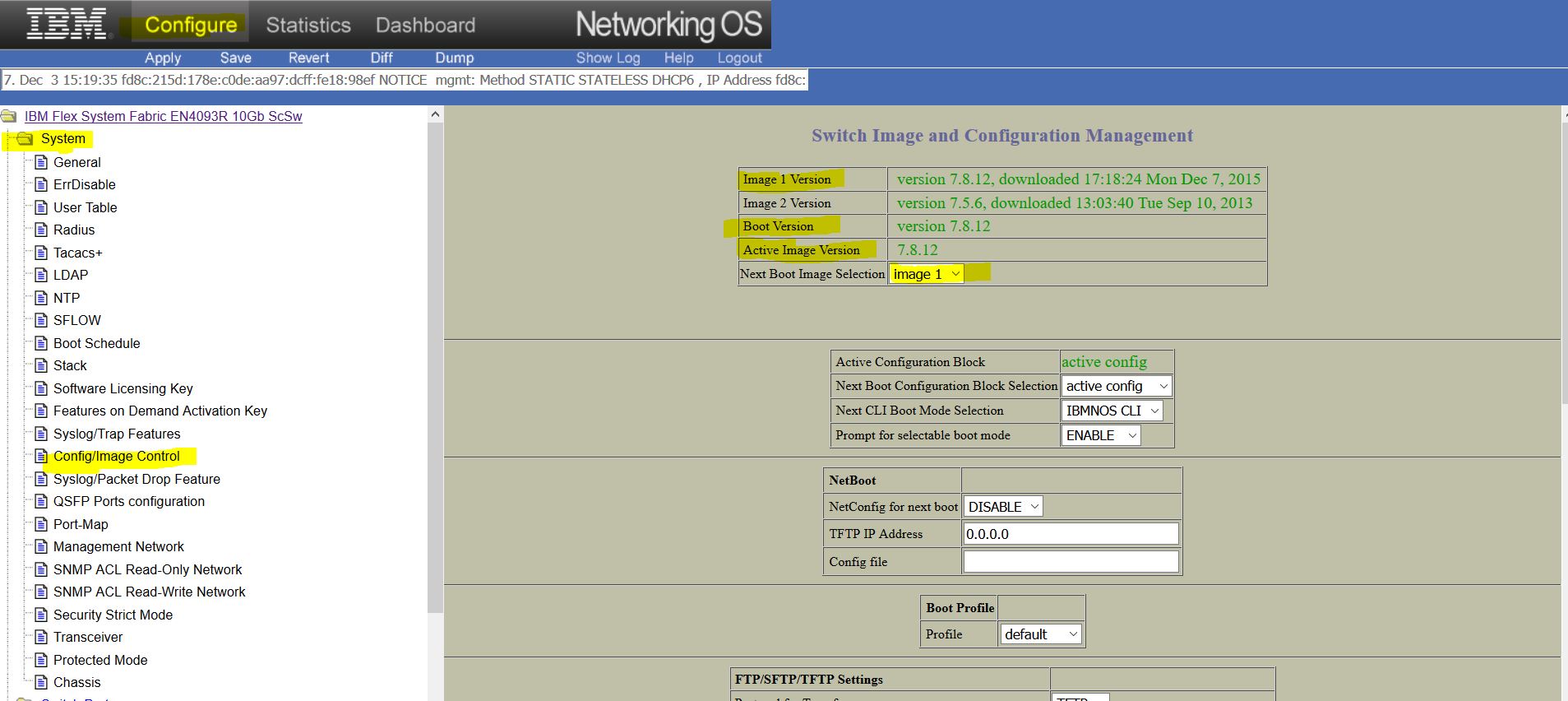
Task: Open the User Table page
Action: [86, 207]
